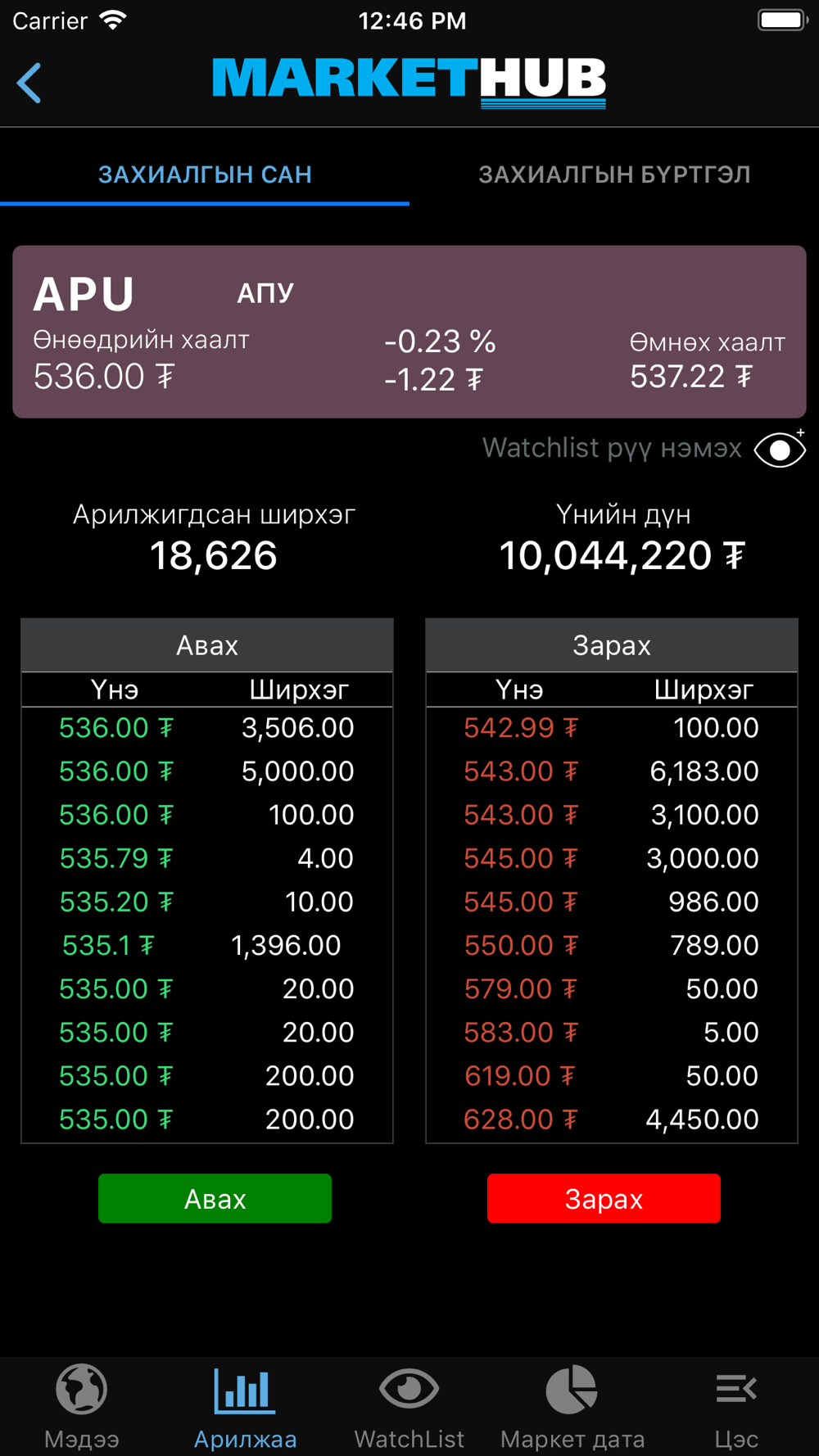819x1456 pixels.
Task: Select sell order at 628.00 ₮
Action: (x=612, y=1119)
